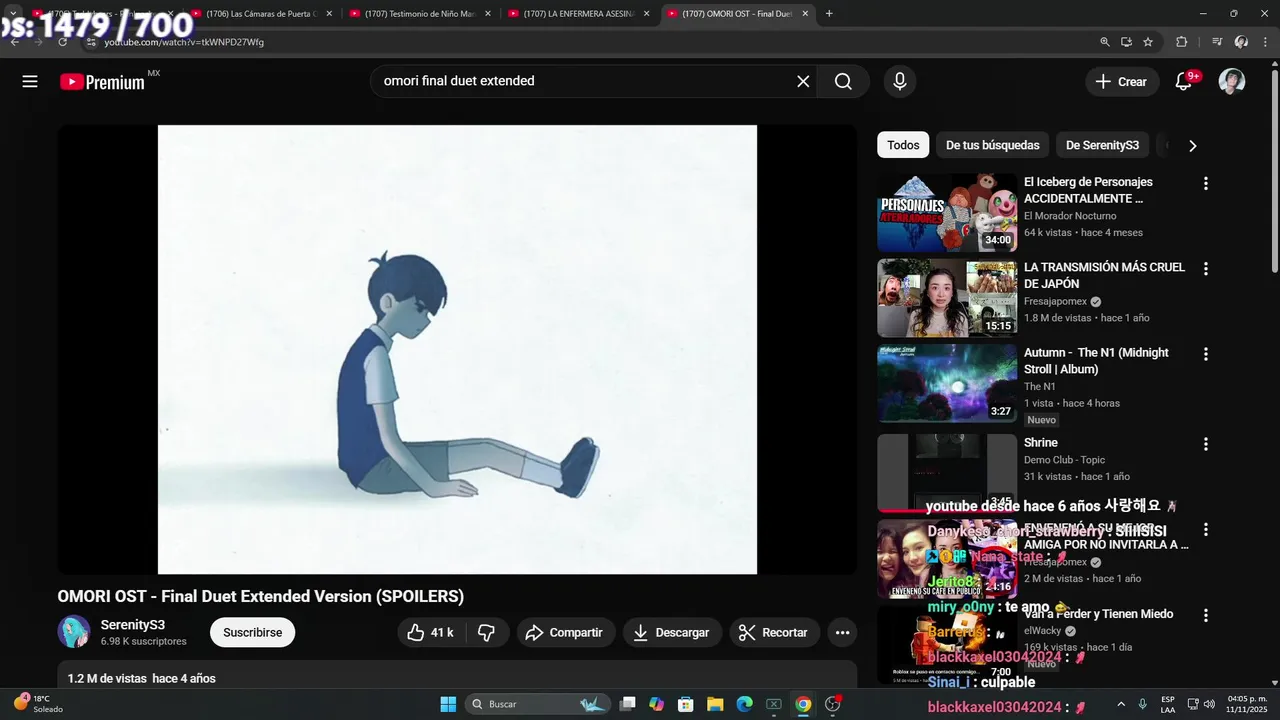The image size is (1280, 720).
Task: Switch to Las Cámaras de Puerta tab
Action: [261, 14]
